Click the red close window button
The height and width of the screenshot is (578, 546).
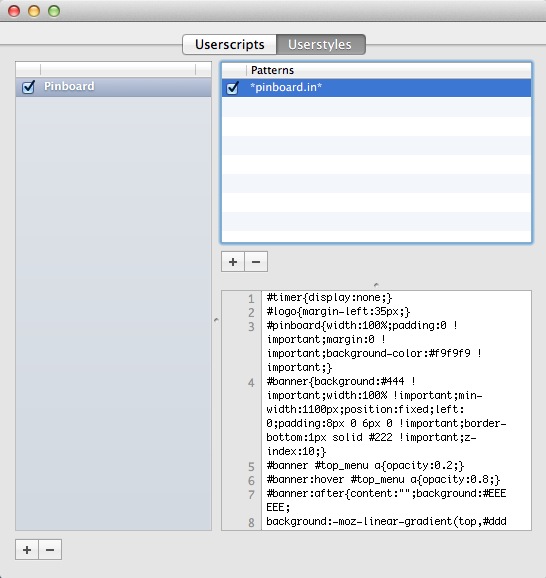coord(14,11)
